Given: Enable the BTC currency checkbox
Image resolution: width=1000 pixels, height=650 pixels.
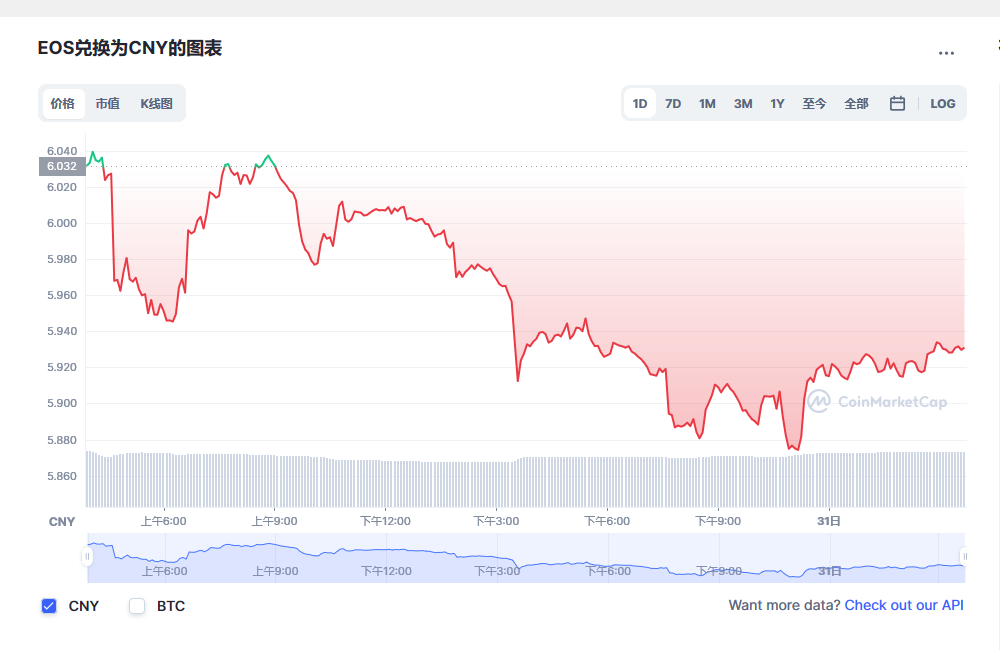Looking at the screenshot, I should [137, 606].
